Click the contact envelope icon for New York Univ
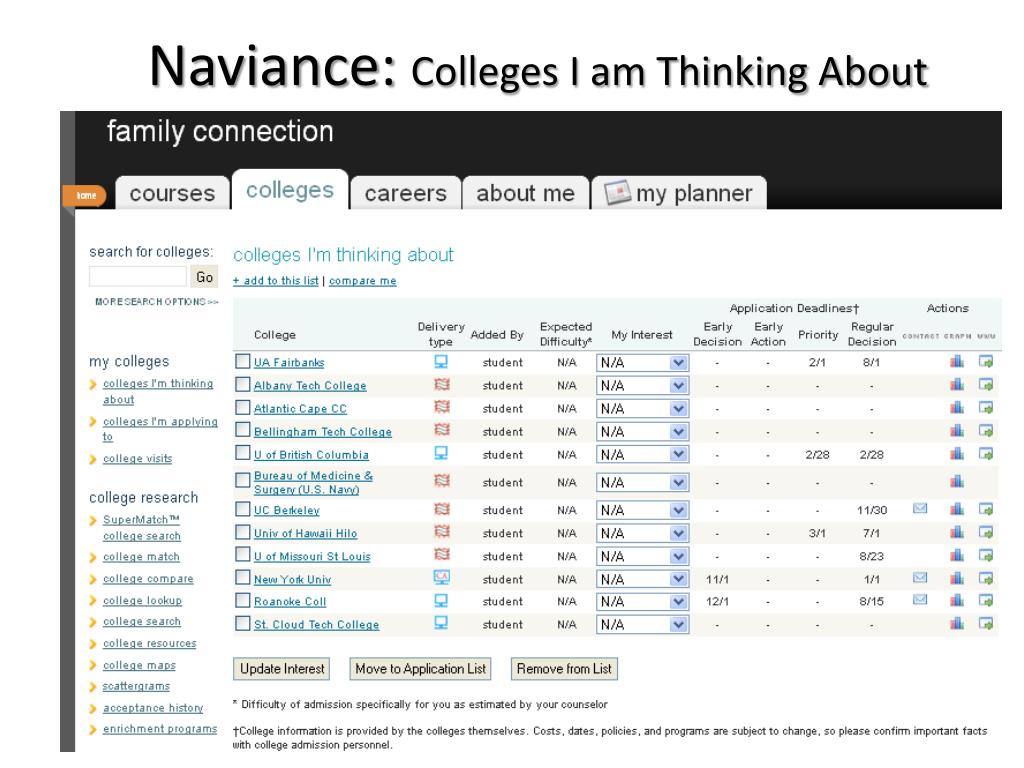 pyautogui.click(x=920, y=577)
